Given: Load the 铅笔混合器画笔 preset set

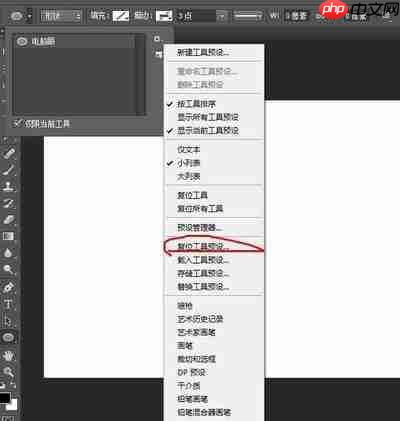Looking at the screenshot, I should (214, 412).
